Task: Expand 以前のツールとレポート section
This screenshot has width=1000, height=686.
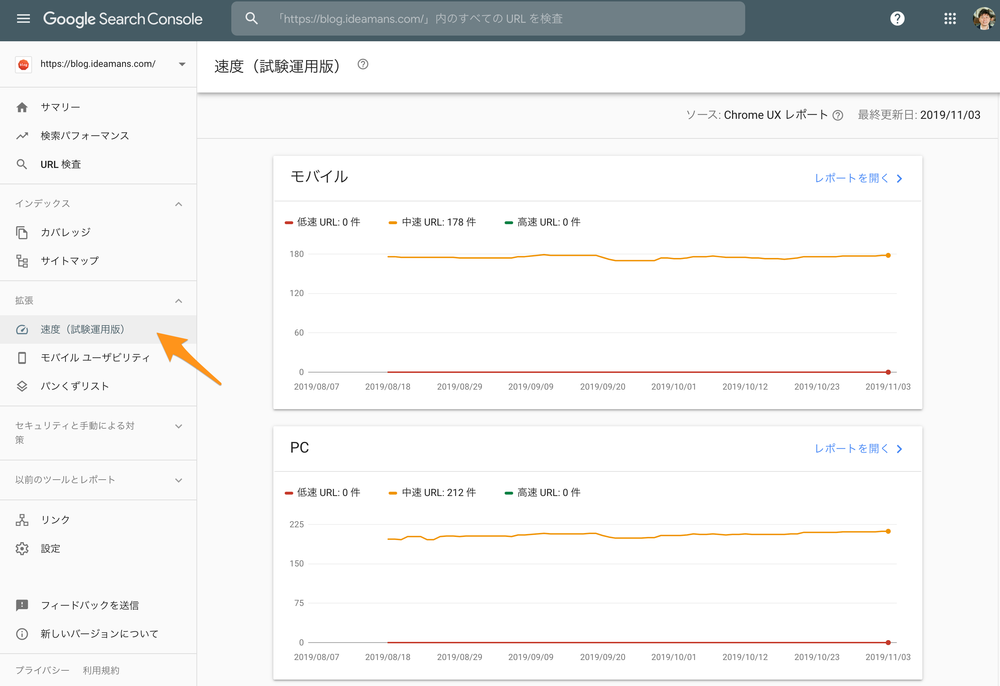Action: 179,480
